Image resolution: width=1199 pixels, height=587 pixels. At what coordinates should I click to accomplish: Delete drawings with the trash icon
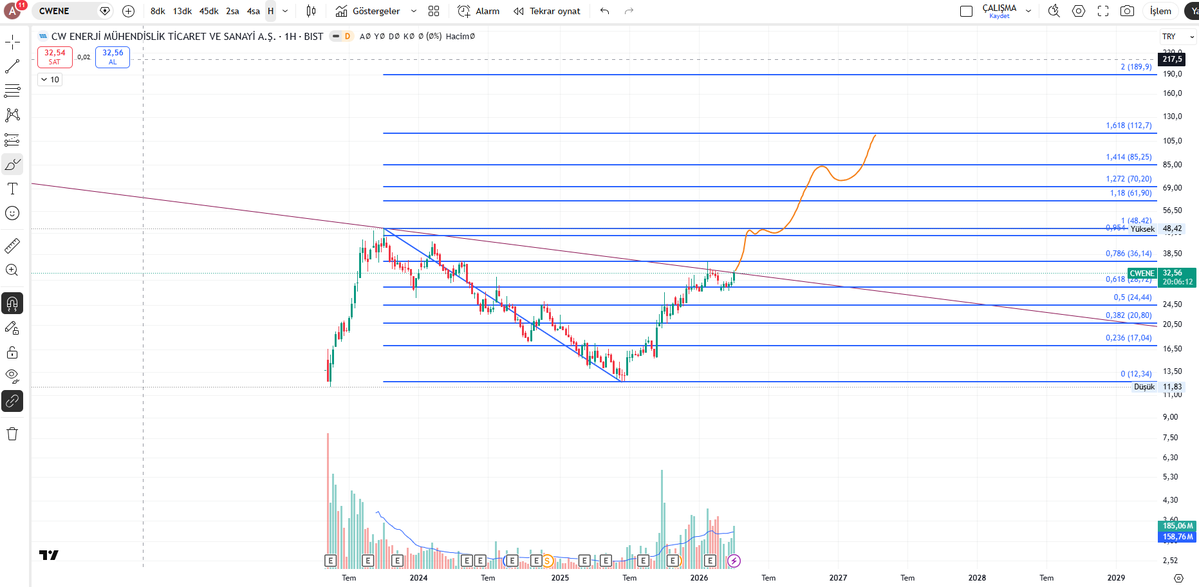pos(12,434)
